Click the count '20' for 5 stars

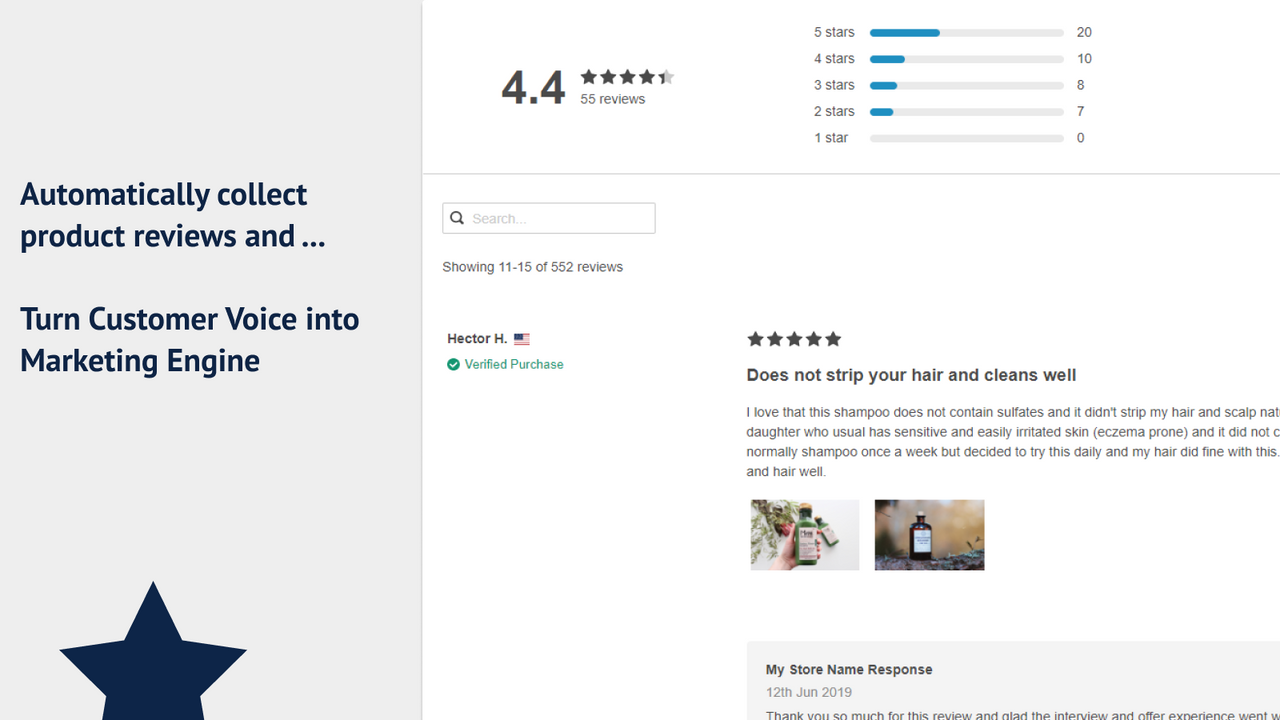click(1084, 32)
